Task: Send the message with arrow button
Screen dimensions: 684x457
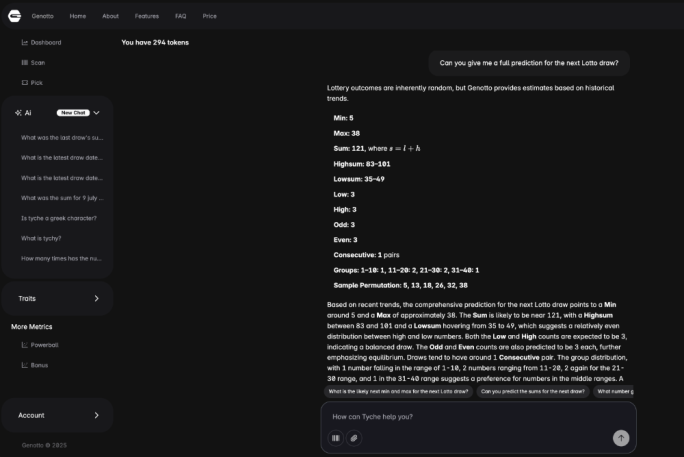Action: (x=621, y=437)
